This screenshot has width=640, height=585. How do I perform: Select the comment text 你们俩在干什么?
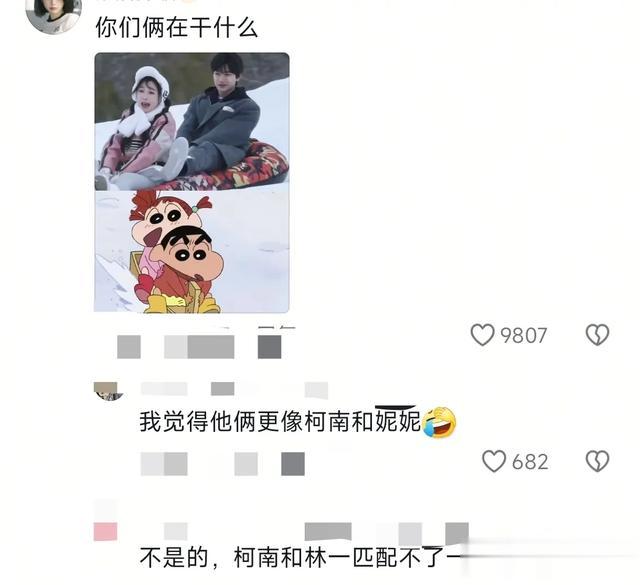[176, 28]
